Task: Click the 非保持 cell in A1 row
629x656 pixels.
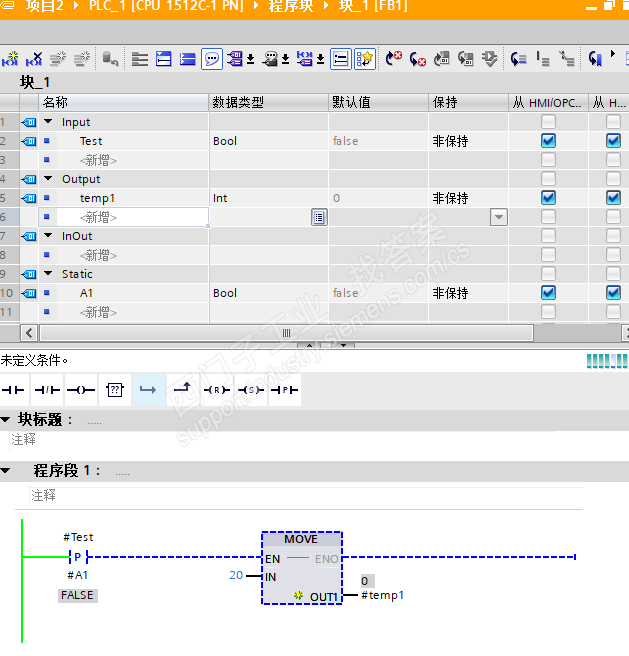Action: point(468,293)
